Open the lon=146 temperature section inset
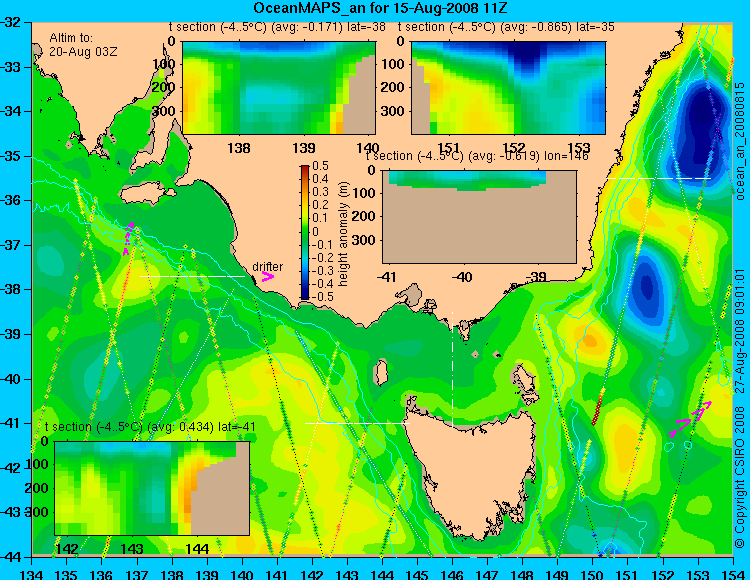 [x=479, y=217]
